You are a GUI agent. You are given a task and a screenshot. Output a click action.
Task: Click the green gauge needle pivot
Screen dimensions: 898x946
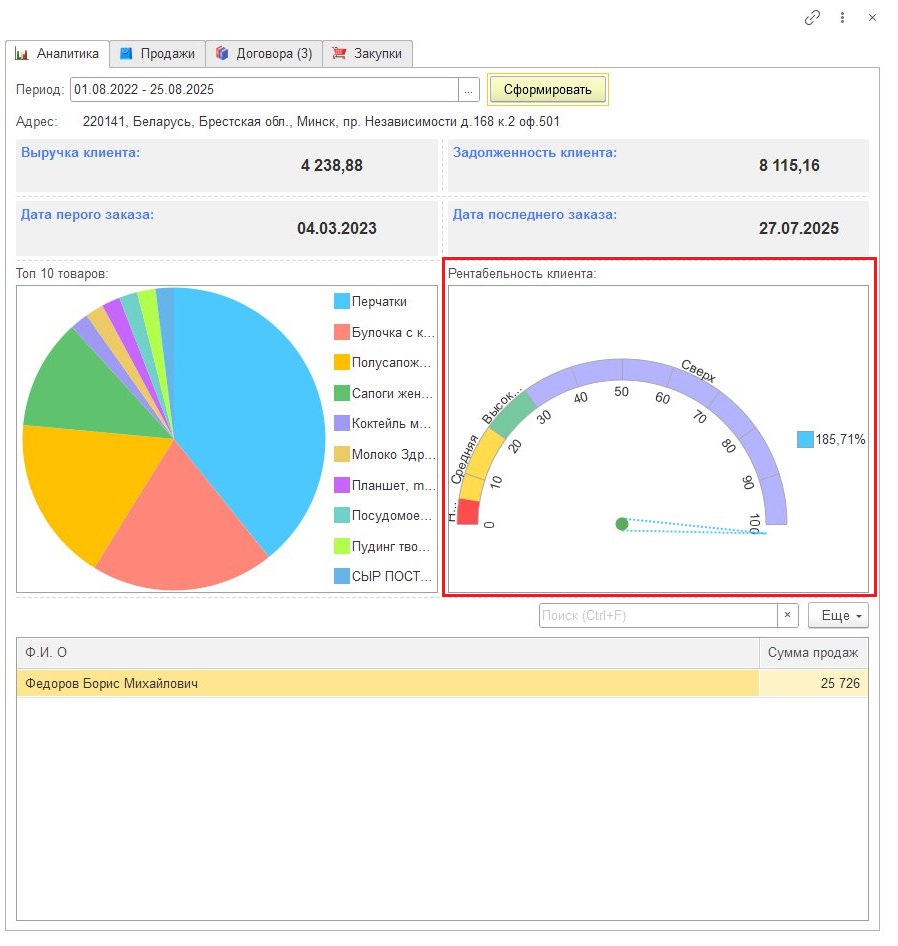(622, 524)
